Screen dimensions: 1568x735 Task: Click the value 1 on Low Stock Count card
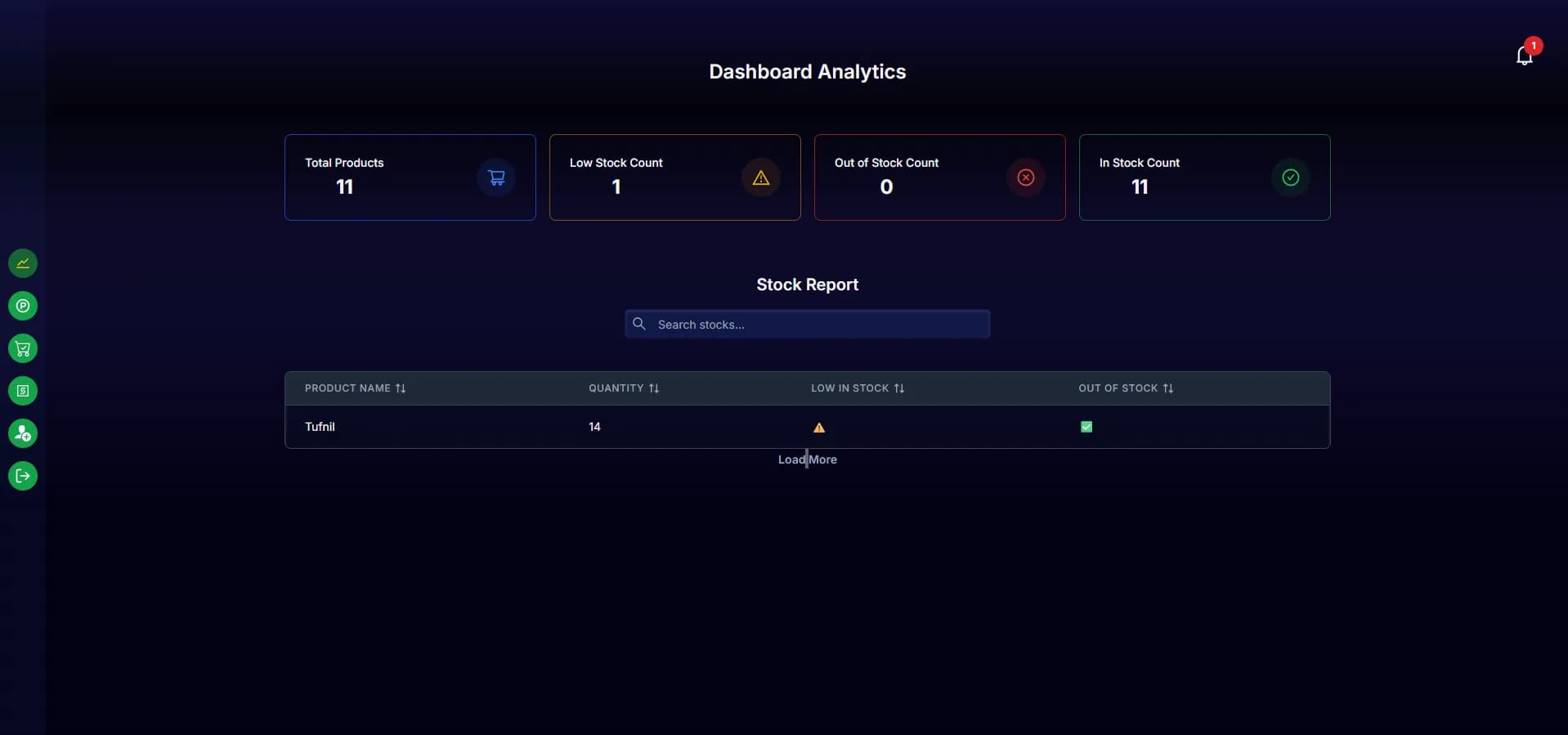616,187
